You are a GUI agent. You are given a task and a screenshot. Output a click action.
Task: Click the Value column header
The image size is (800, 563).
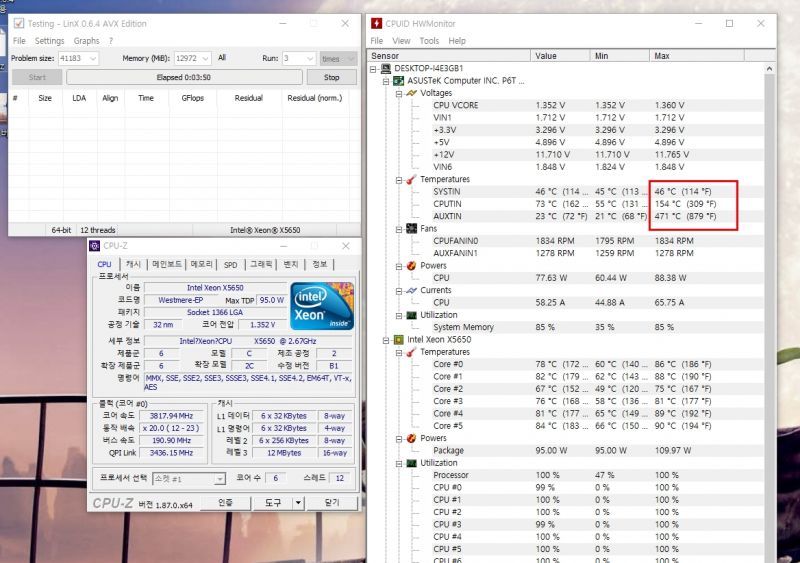point(560,56)
